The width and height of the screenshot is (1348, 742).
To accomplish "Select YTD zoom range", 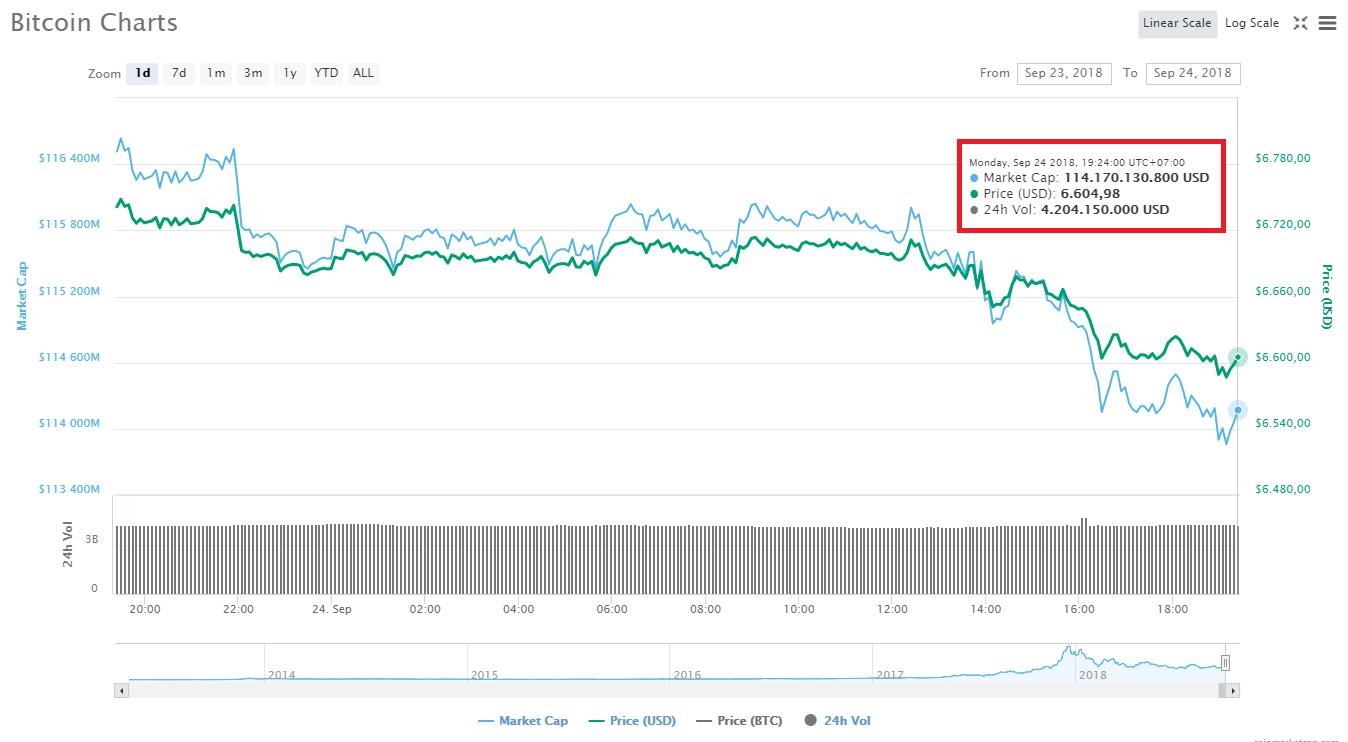I will 326,73.
